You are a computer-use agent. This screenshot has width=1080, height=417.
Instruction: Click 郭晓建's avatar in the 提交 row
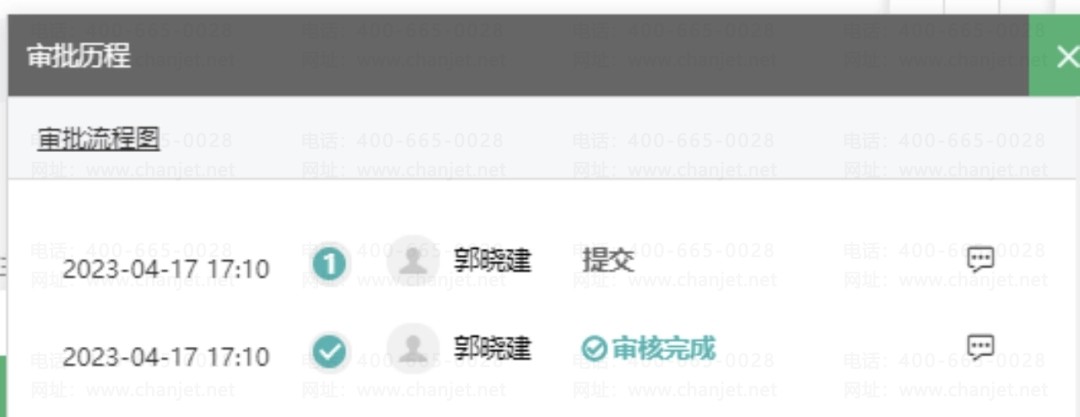coord(413,261)
